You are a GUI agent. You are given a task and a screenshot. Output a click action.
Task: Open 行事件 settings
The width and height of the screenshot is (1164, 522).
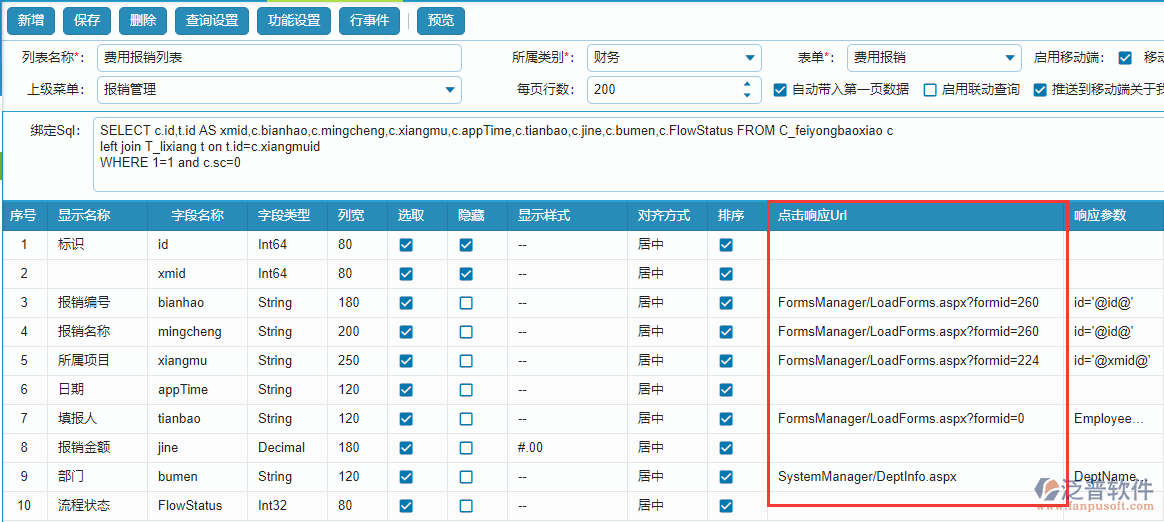click(369, 21)
